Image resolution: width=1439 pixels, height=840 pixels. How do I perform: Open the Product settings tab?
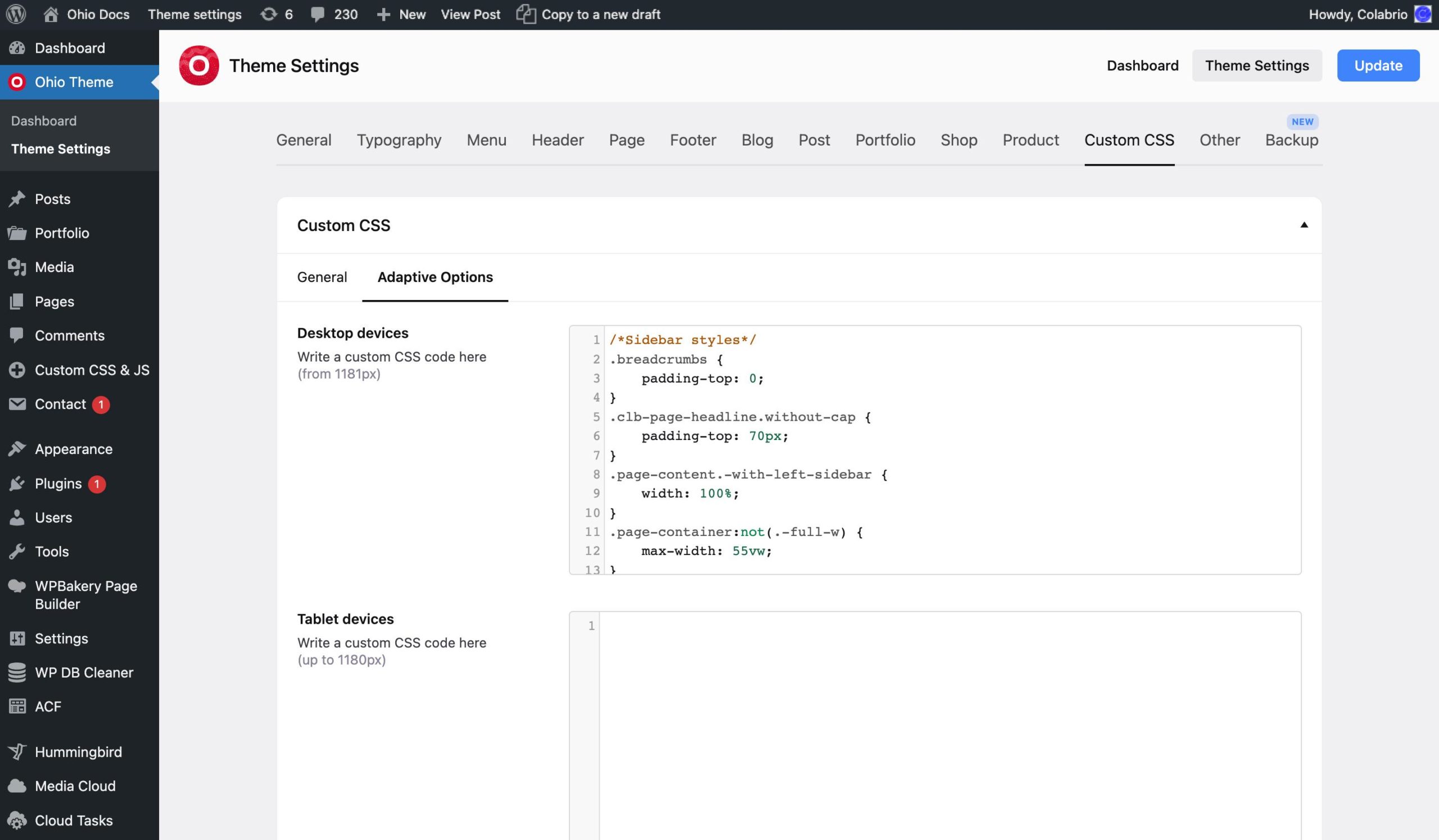click(x=1031, y=140)
